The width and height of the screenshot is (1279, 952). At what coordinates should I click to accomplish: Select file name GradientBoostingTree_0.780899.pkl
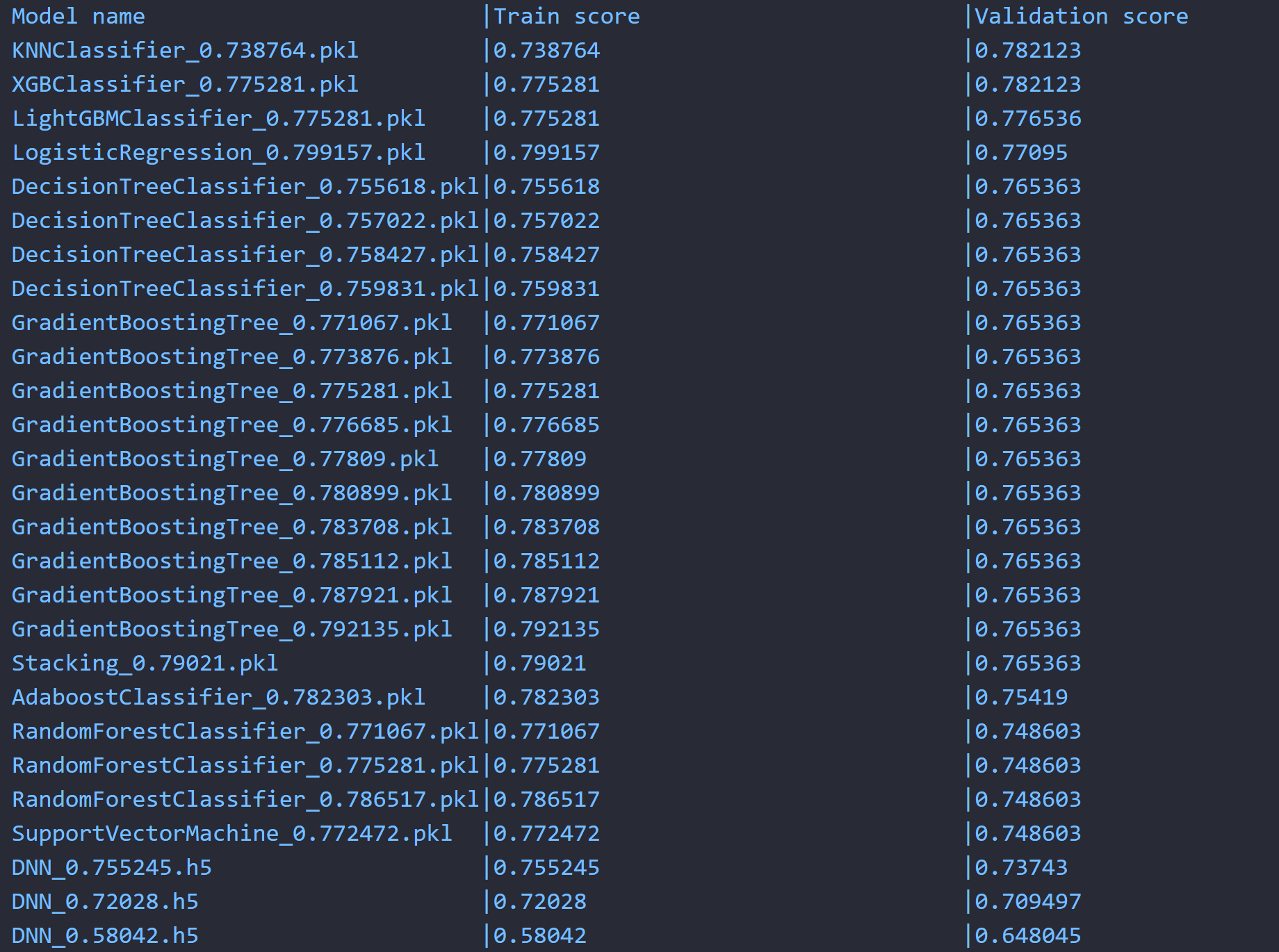(232, 493)
